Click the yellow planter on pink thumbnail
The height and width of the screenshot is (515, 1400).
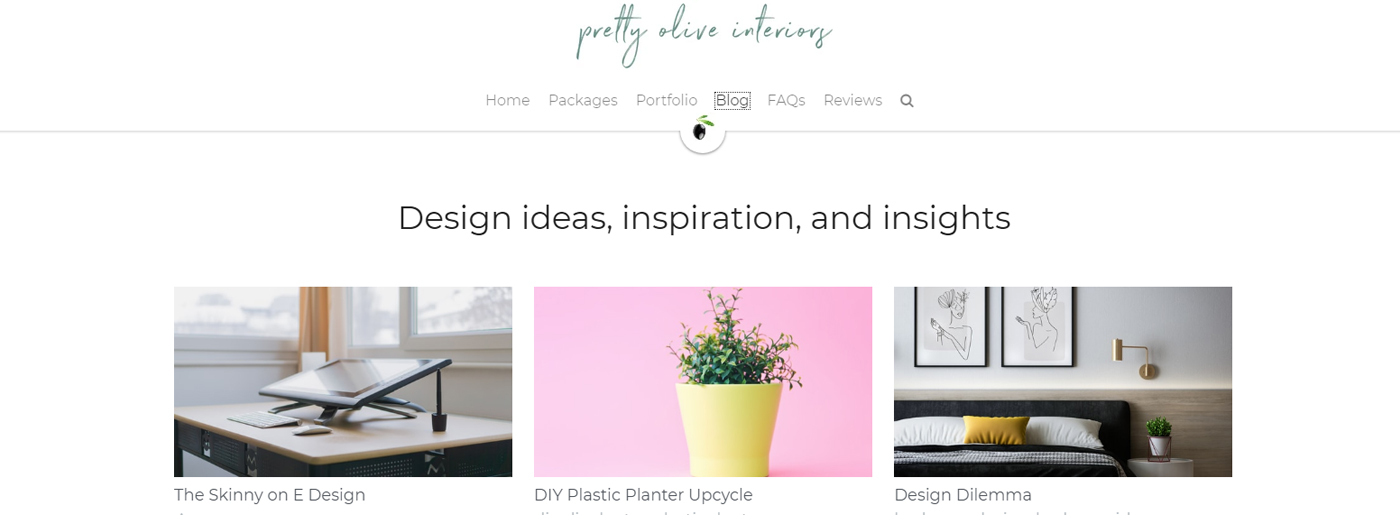tap(703, 382)
